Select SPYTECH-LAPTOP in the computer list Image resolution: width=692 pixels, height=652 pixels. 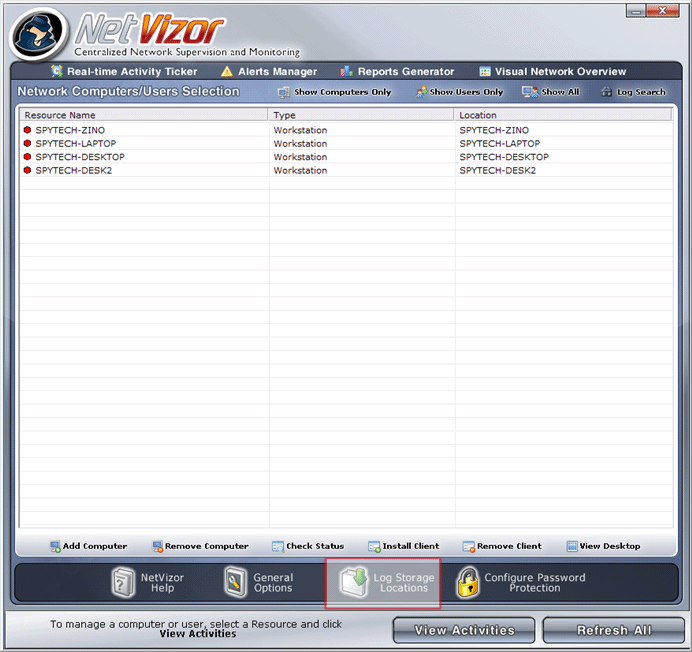70,144
